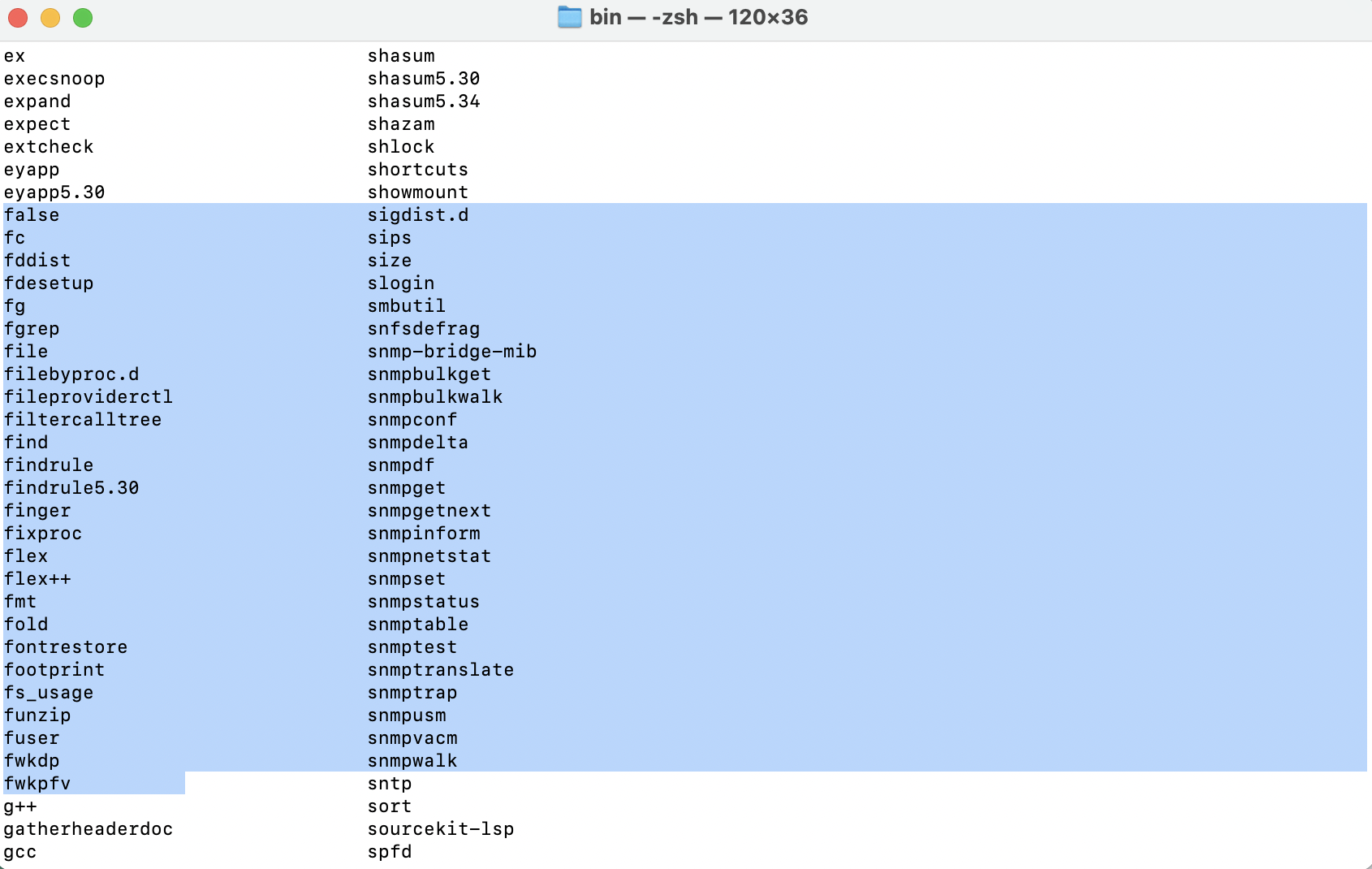Click on sigdist.d in the right column
The image size is (1372, 869).
tap(418, 214)
